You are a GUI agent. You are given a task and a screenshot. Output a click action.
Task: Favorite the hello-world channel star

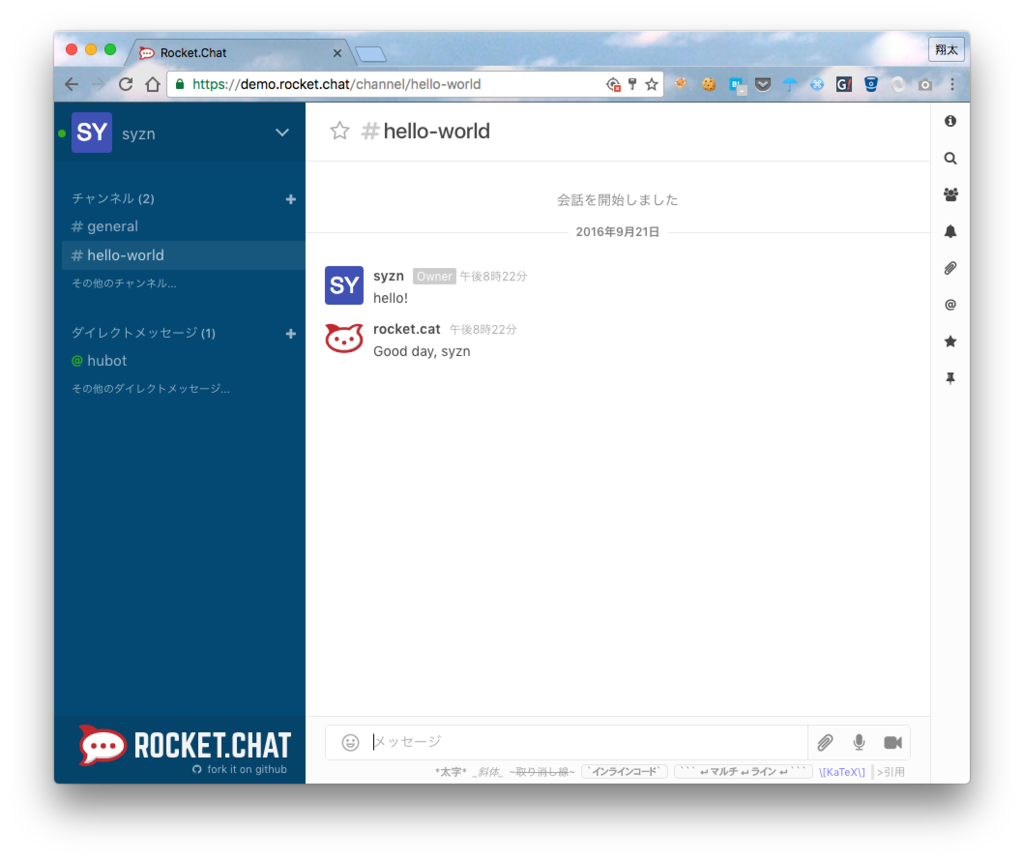tap(340, 131)
